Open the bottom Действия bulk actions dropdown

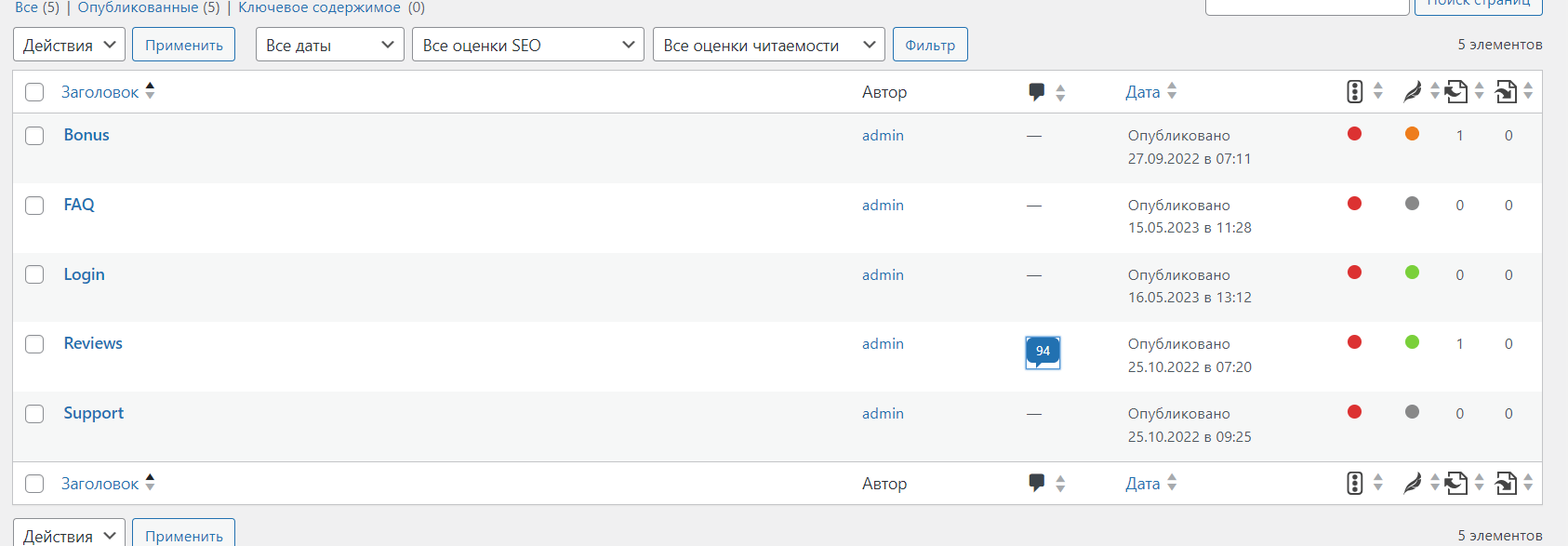(69, 535)
